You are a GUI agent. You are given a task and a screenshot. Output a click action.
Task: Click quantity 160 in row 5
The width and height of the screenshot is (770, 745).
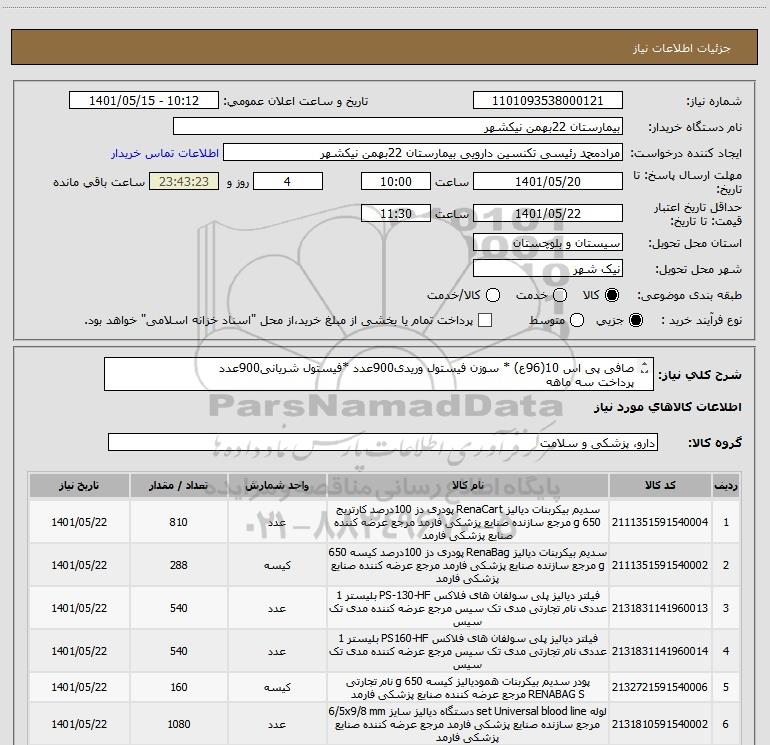[178, 688]
